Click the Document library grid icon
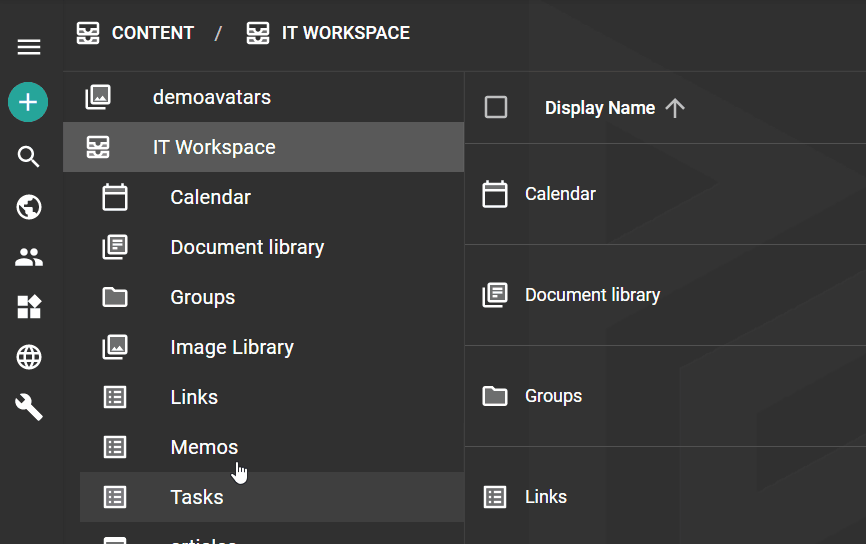The image size is (866, 544). tap(495, 295)
